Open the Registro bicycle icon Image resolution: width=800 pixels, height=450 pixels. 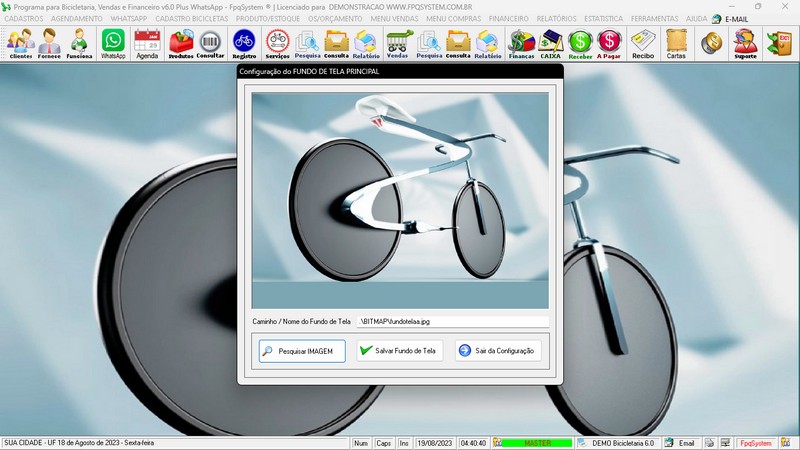click(x=244, y=44)
